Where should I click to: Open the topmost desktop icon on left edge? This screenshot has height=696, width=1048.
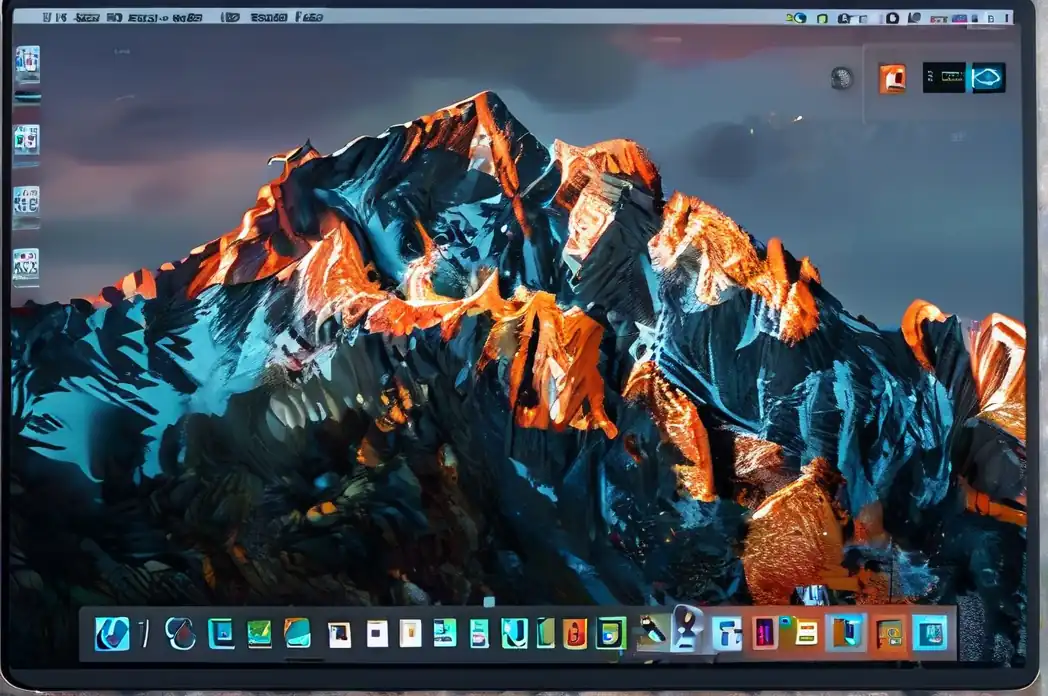click(27, 64)
